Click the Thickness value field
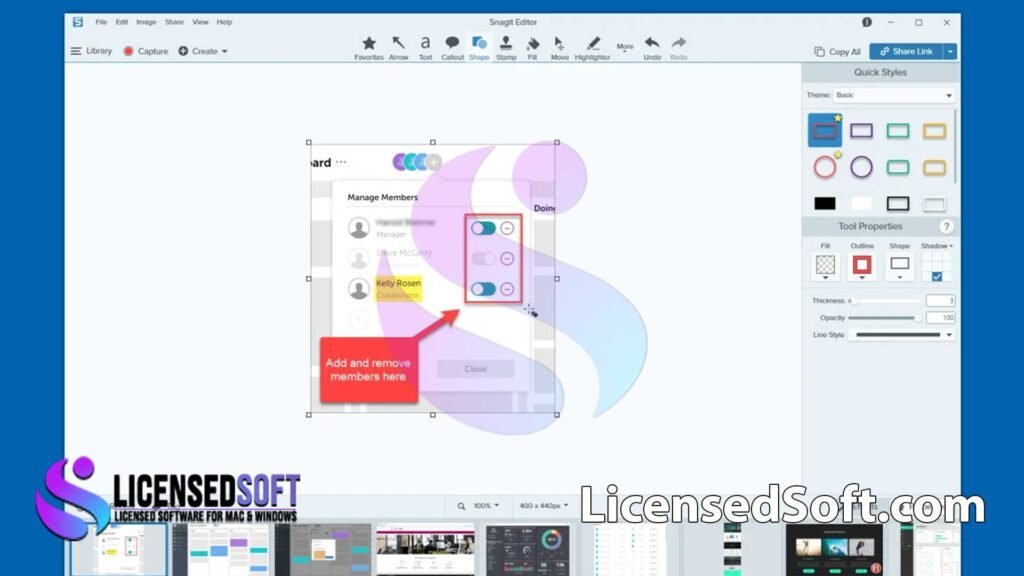 [940, 301]
